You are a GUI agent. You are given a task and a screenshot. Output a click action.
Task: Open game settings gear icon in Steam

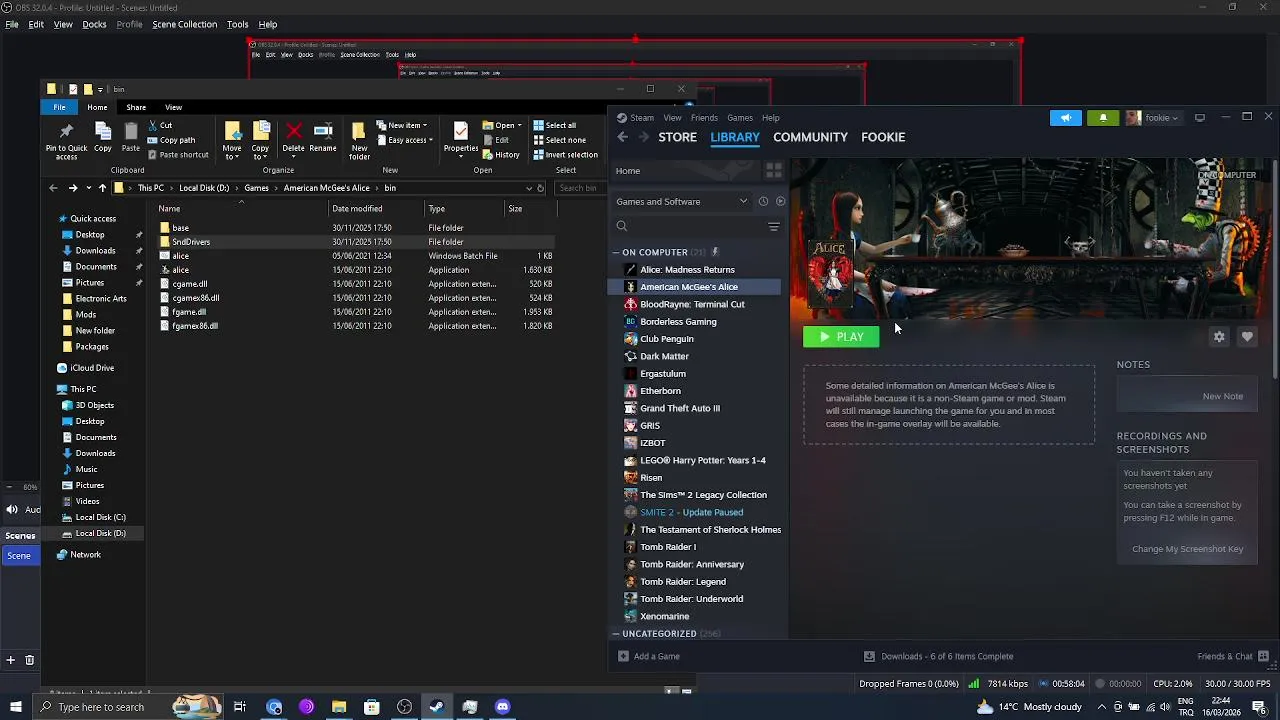[1219, 337]
